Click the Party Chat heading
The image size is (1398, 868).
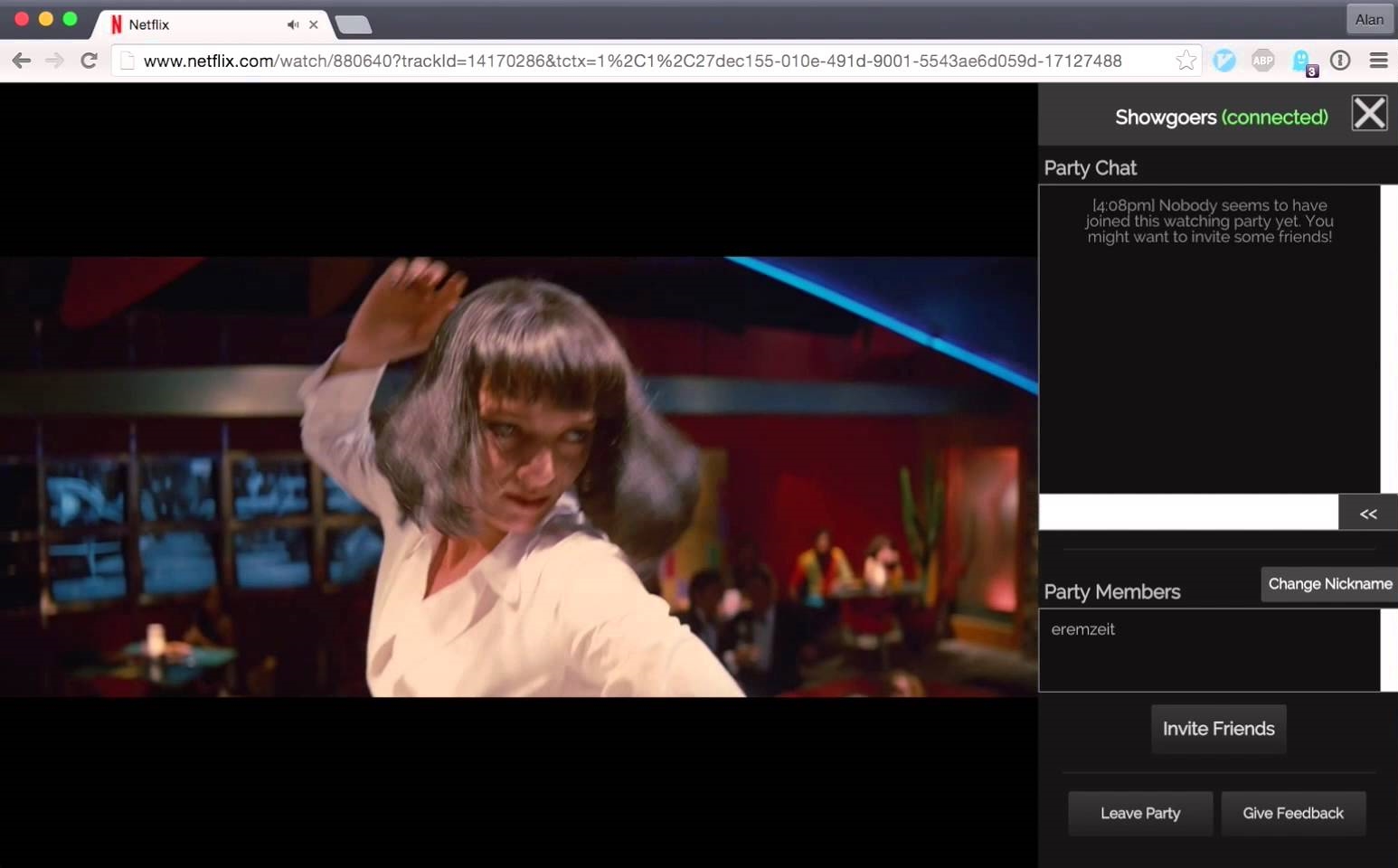tap(1090, 168)
